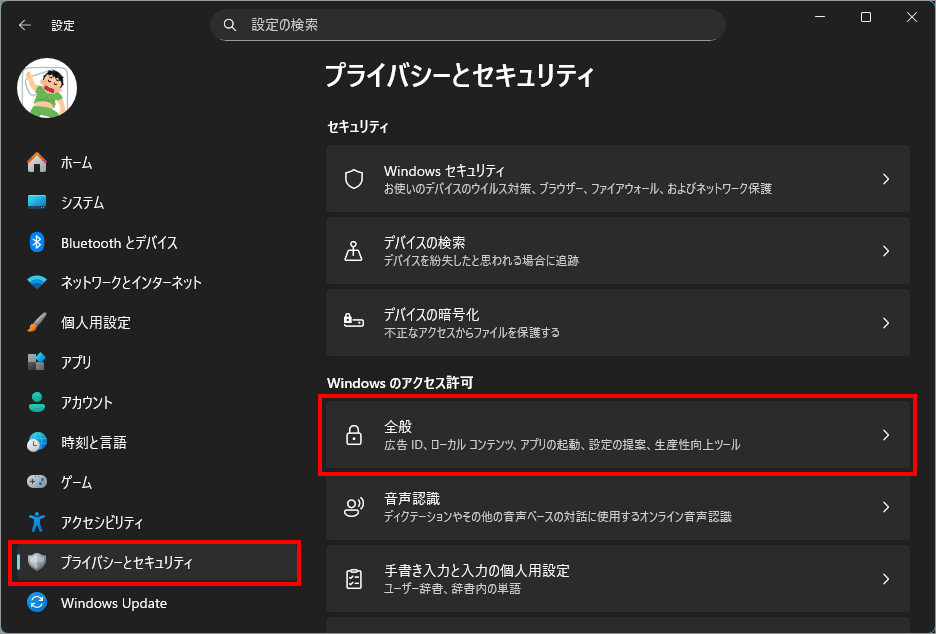
Task: Click the gaming controller icon in sidebar
Action: pos(37,482)
